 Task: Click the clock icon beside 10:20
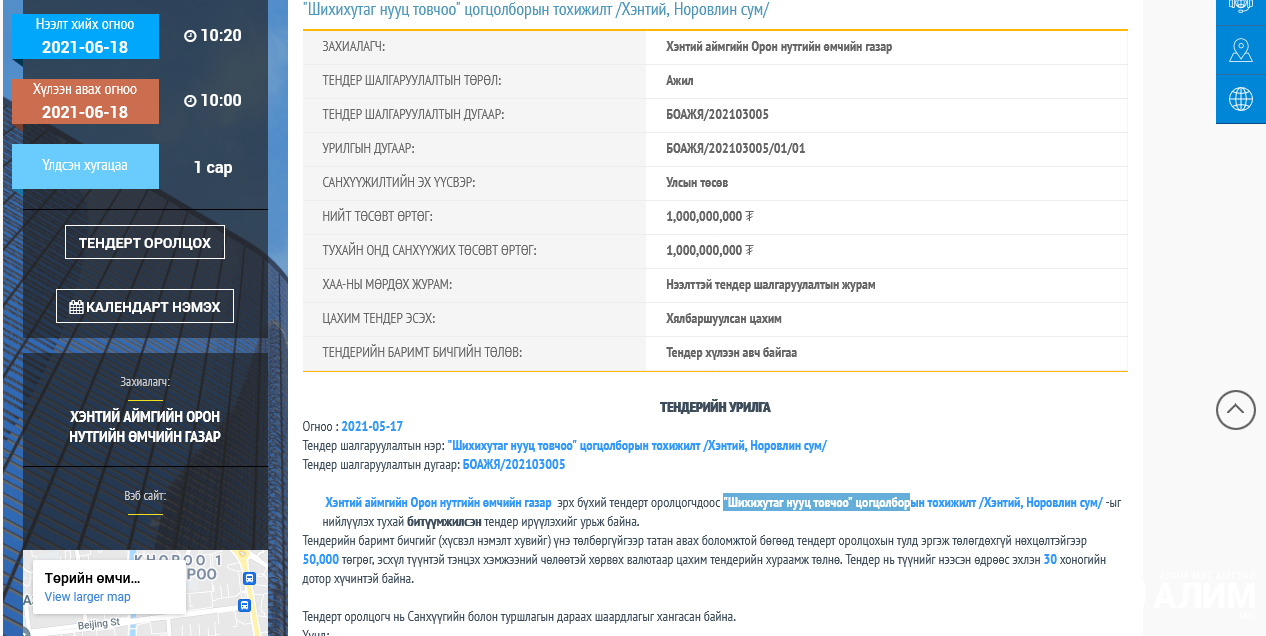190,36
